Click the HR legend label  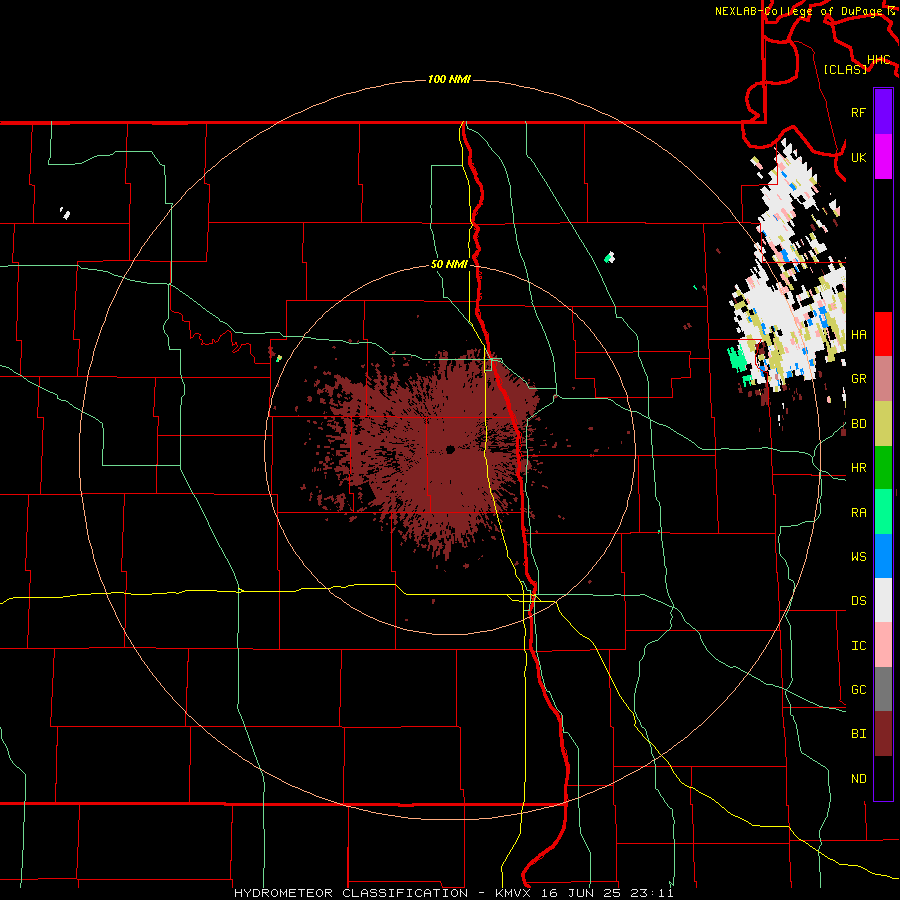(858, 468)
